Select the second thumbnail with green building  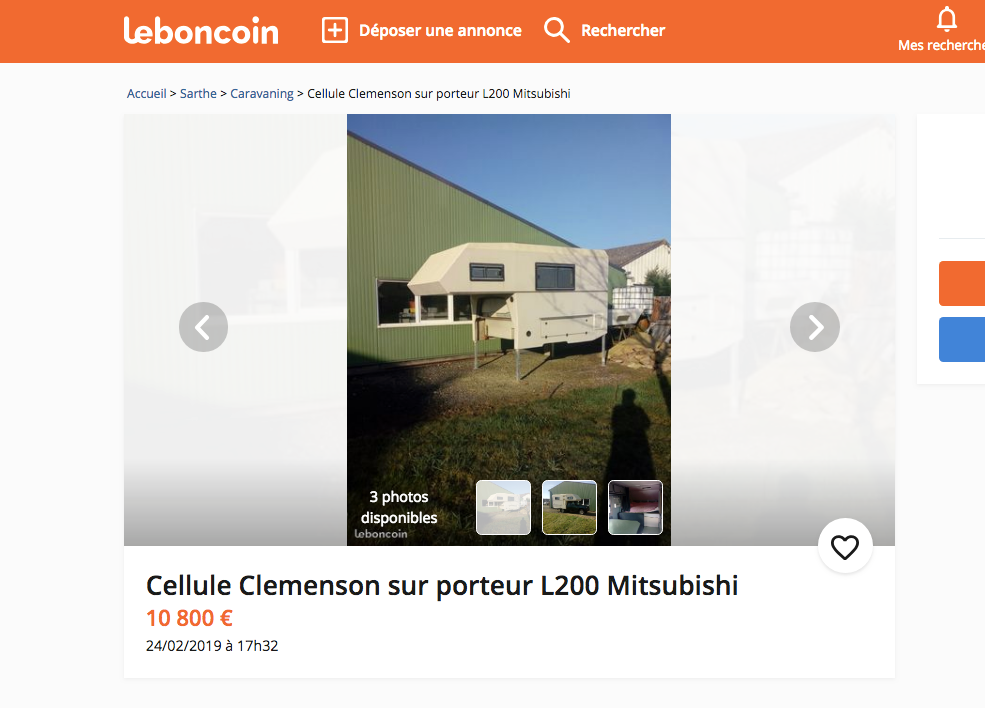click(x=569, y=507)
